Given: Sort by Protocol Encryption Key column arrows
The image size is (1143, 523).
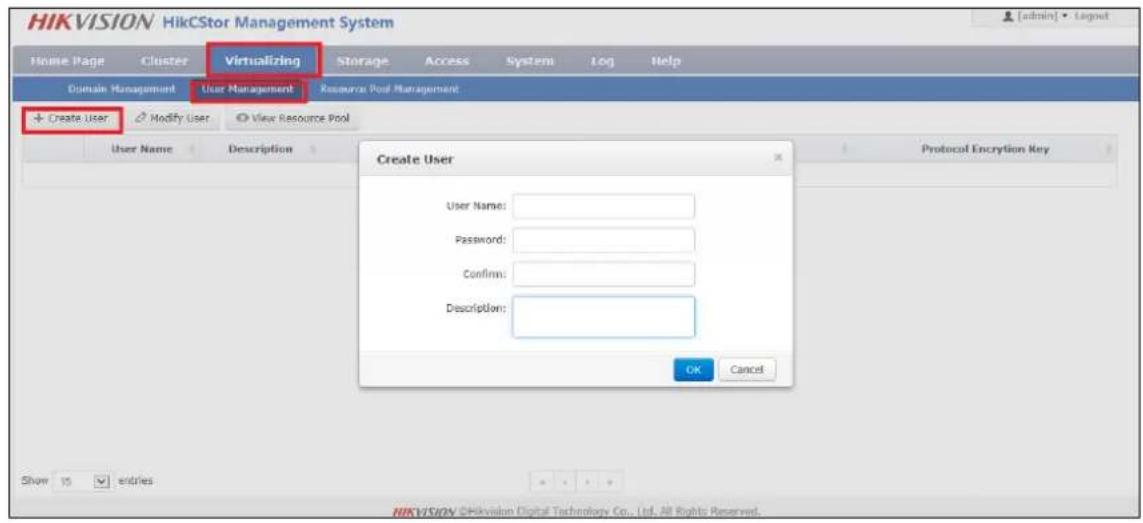Looking at the screenshot, I should [x=1108, y=150].
